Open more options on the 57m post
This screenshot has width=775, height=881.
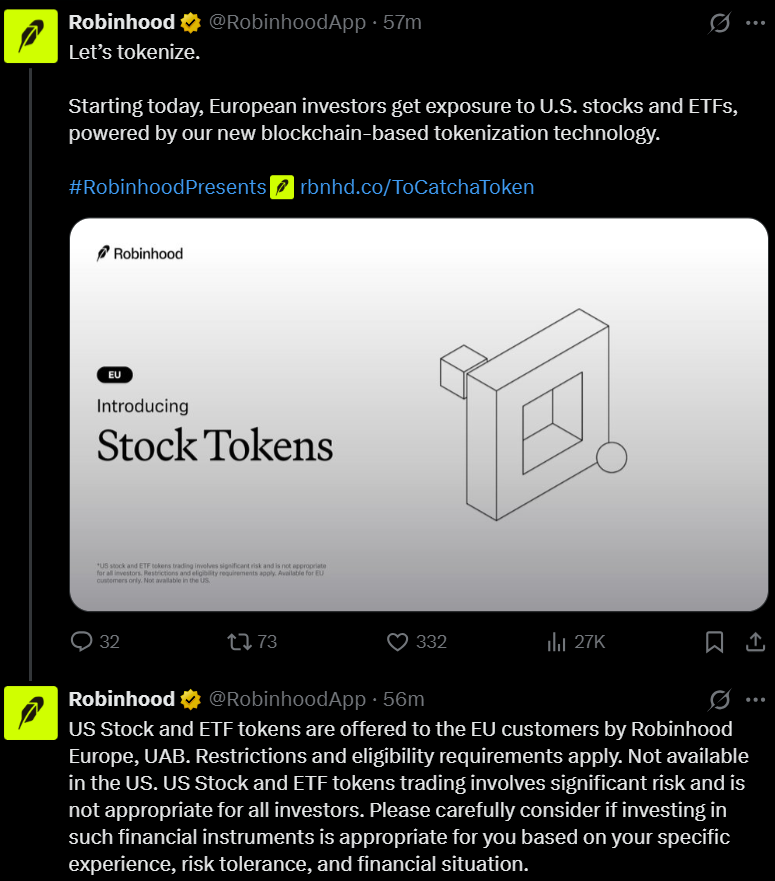click(756, 22)
